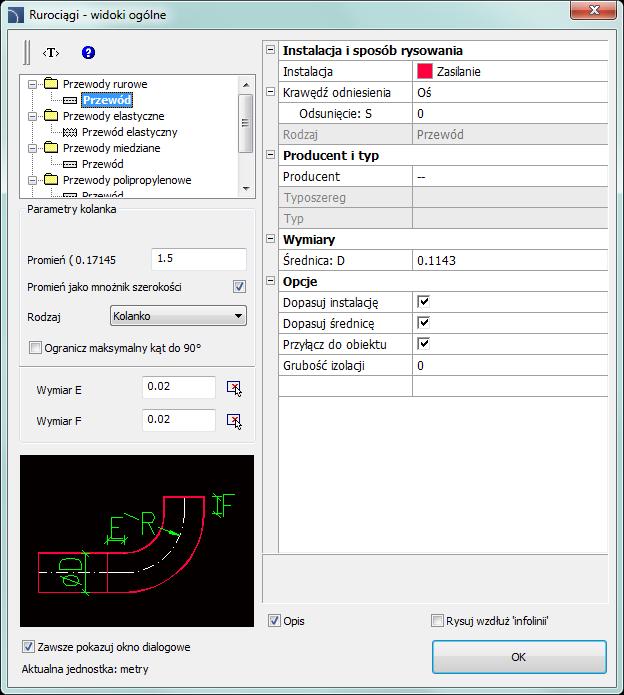Click the <T> template toolbar icon
Image resolution: width=624 pixels, height=695 pixels.
click(x=51, y=53)
